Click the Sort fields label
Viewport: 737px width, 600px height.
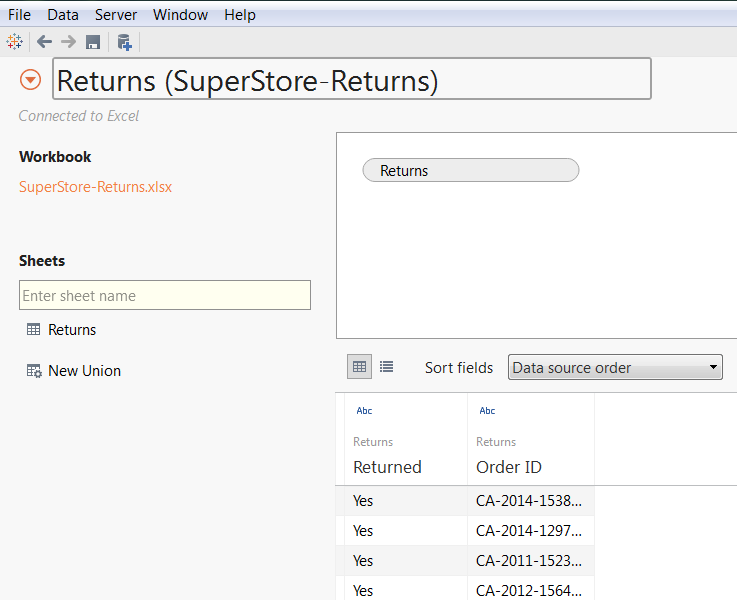[459, 367]
